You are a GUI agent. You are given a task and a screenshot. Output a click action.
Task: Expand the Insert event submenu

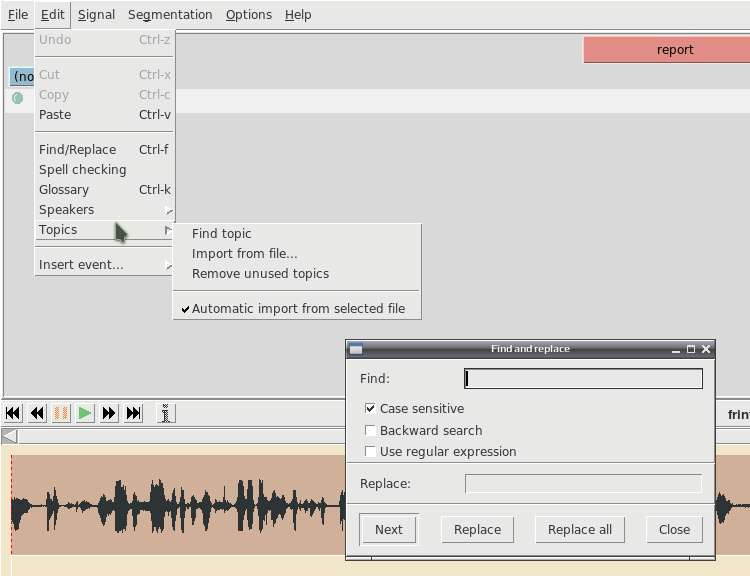(x=104, y=265)
